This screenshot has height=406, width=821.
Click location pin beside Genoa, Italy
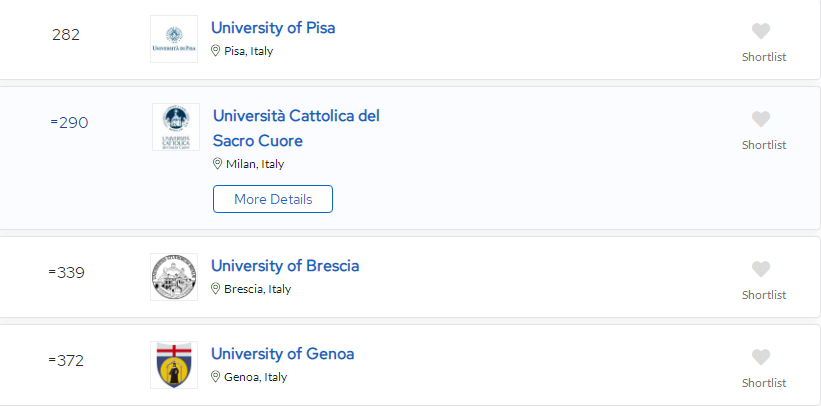(215, 377)
